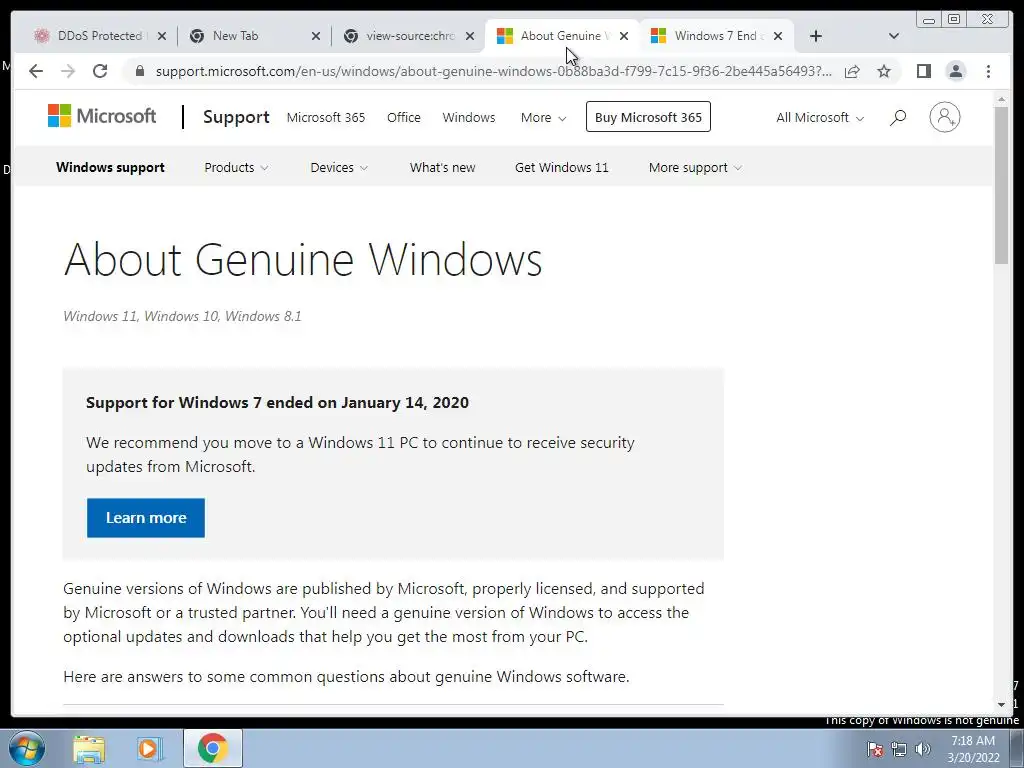Click the Microsoft logo
Screen dimensions: 1024x768
coord(102,116)
